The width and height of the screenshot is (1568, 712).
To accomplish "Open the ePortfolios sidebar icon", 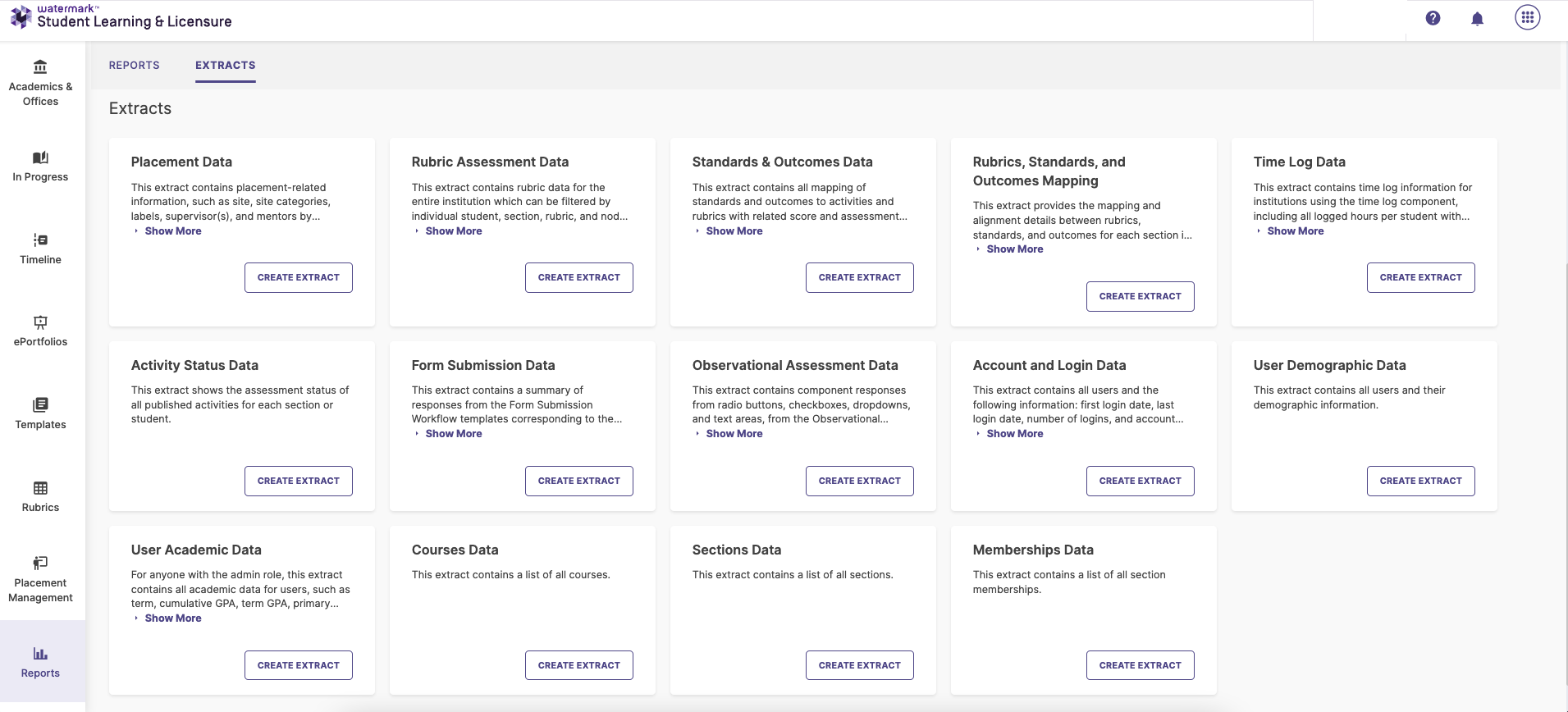I will click(40, 322).
